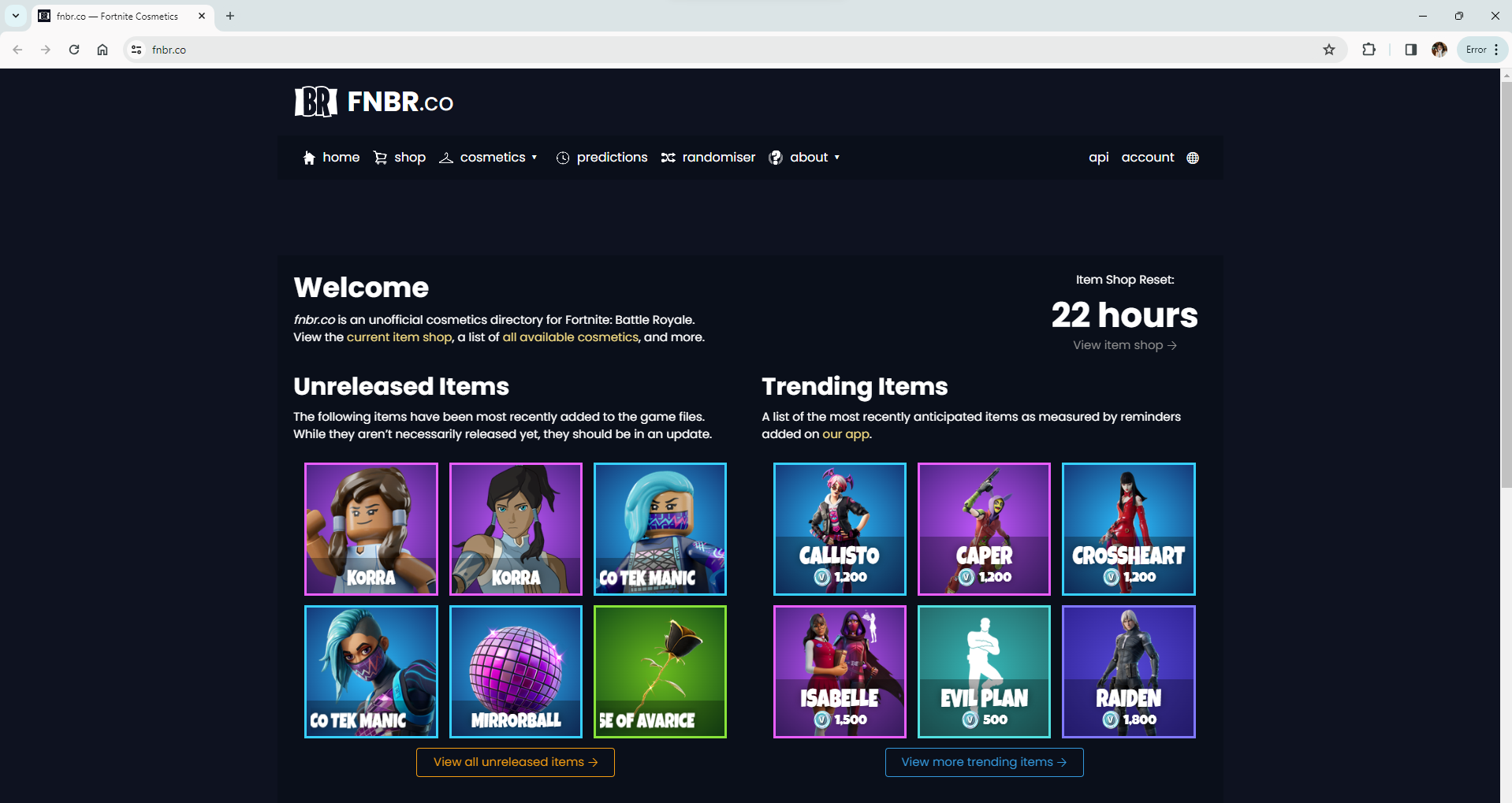Open the Isabelle 1,500 item card
This screenshot has width=1512, height=803.
coord(840,671)
